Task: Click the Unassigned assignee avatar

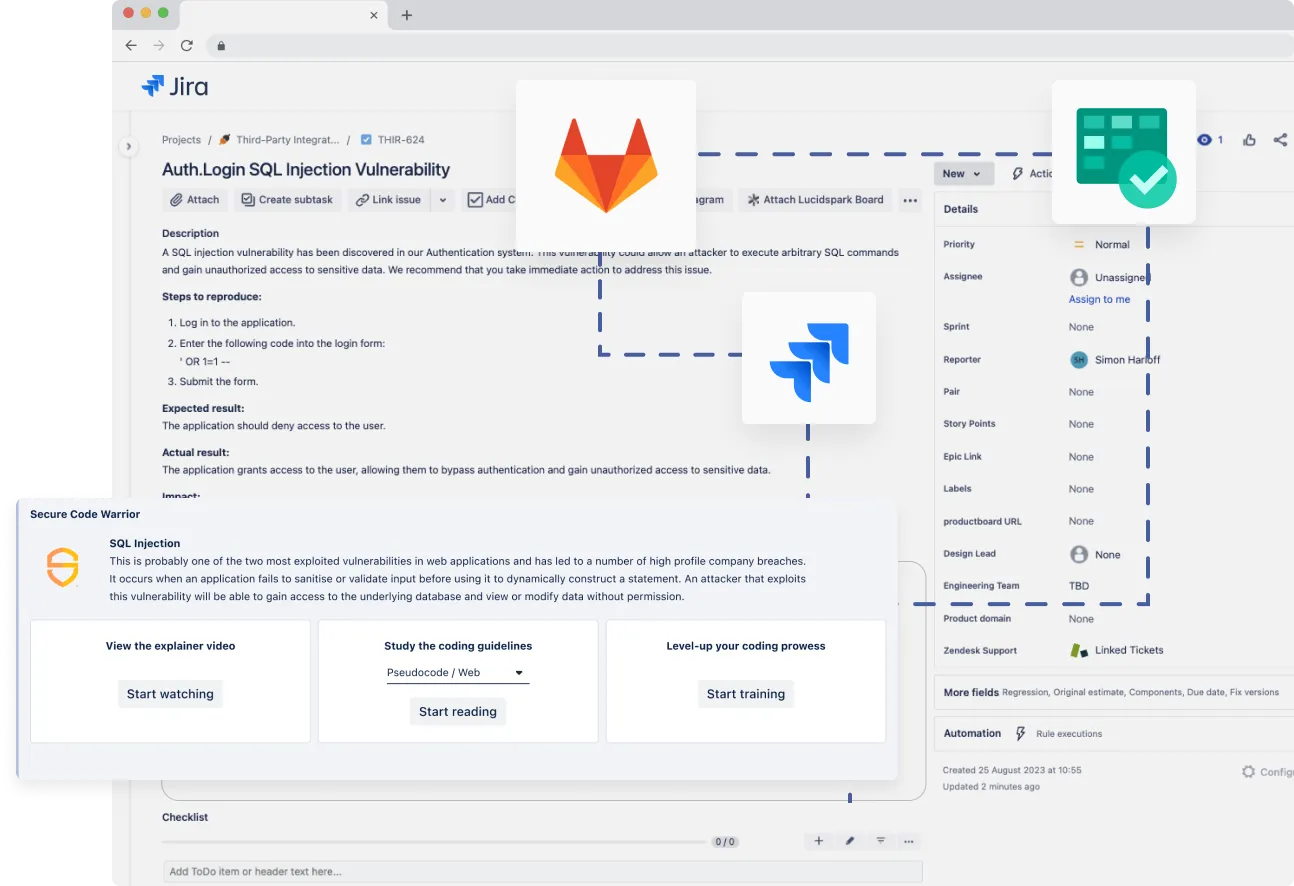Action: 1079,277
